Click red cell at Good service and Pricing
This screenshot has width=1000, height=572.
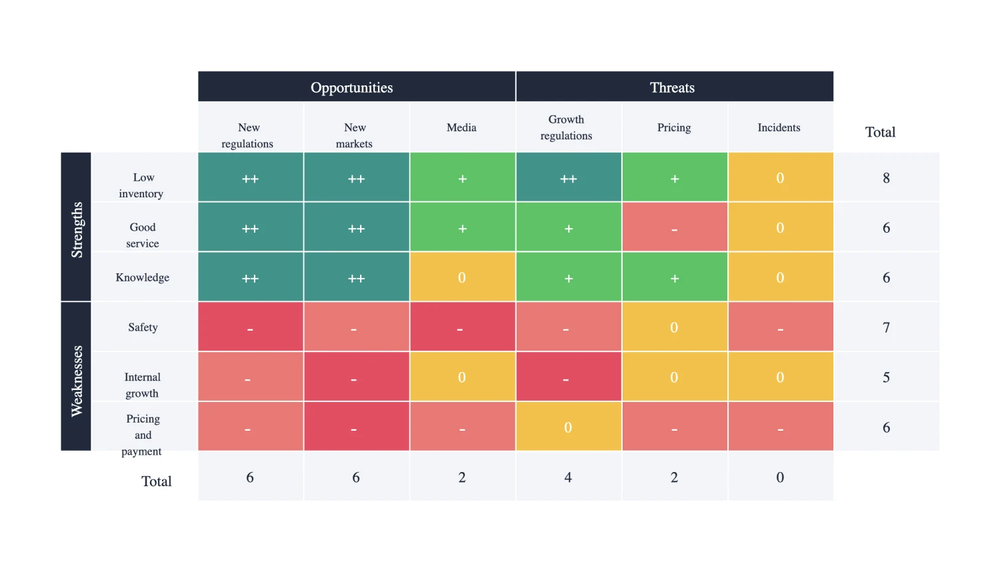click(674, 228)
